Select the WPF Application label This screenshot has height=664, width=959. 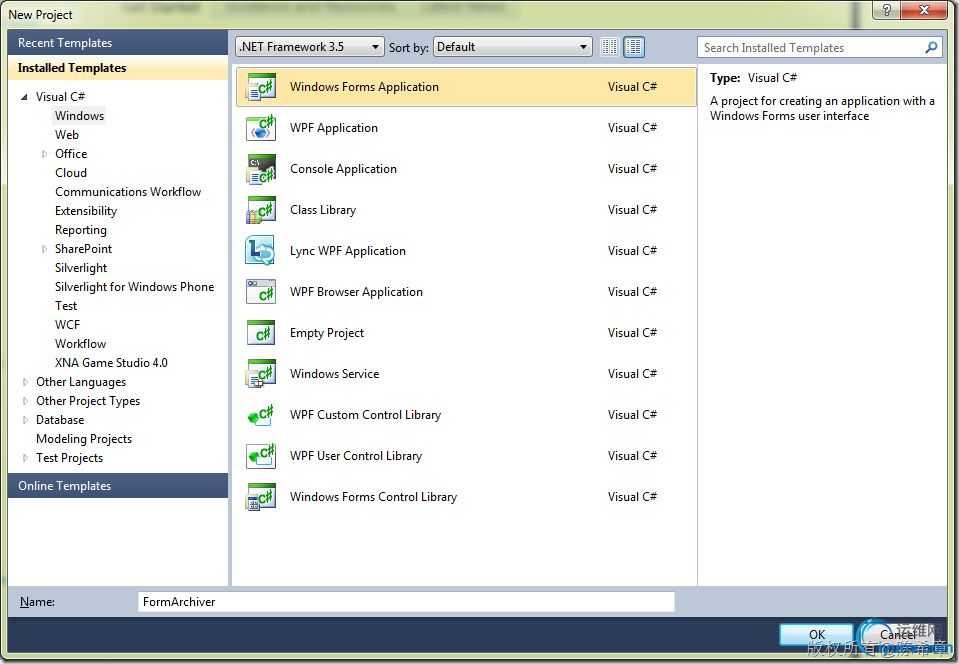(x=333, y=128)
